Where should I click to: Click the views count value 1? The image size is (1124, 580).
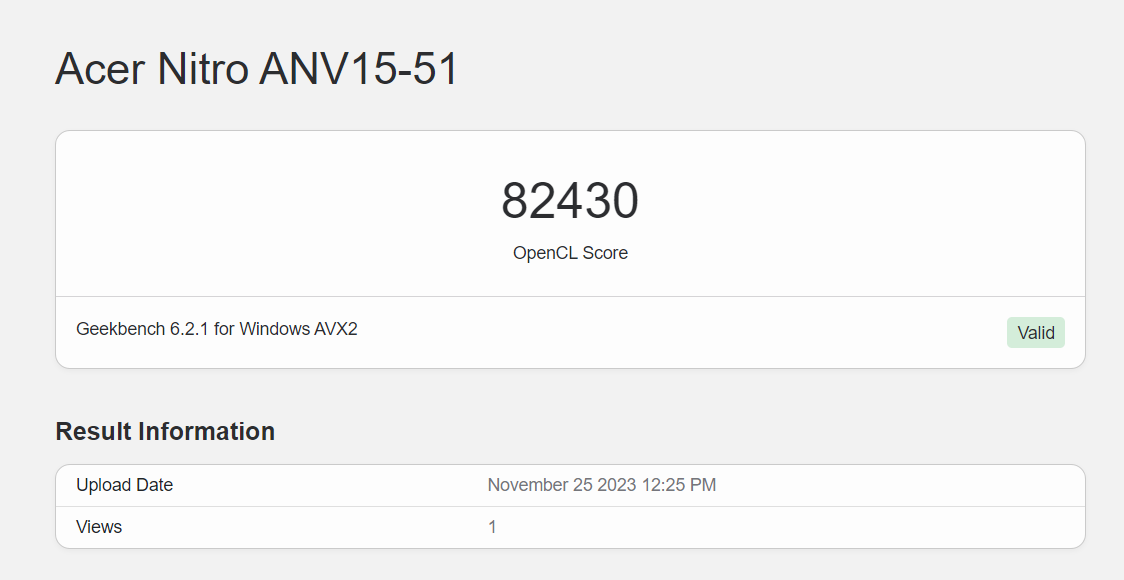point(492,526)
